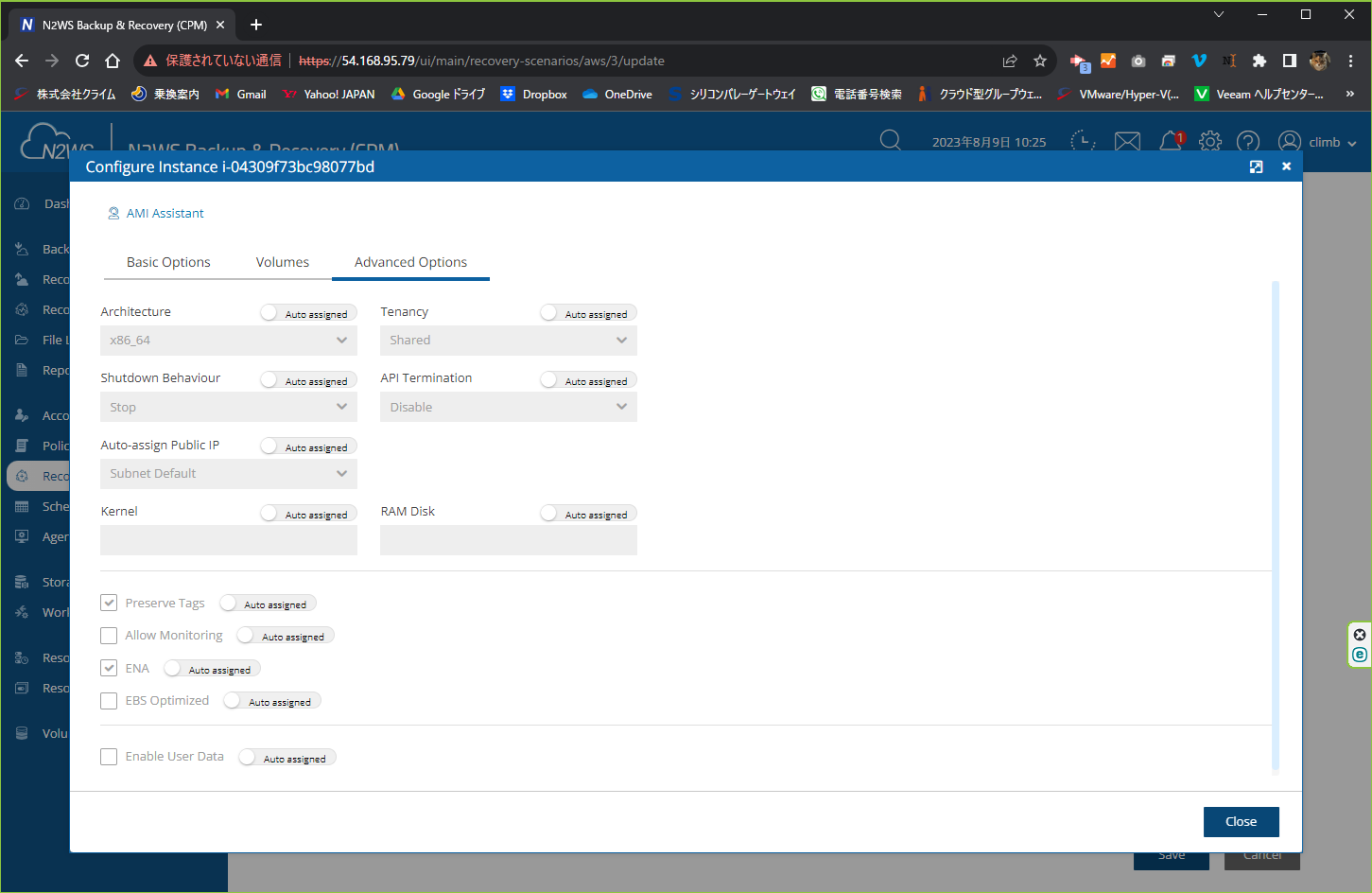Open the Shutdown Behaviour Stop dropdown
The height and width of the screenshot is (893, 1372).
point(229,407)
